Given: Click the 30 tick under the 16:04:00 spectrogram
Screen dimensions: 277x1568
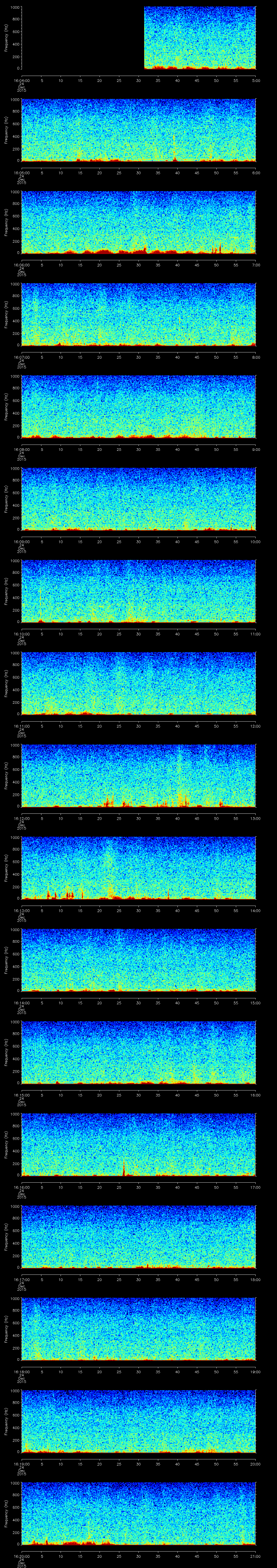Looking at the screenshot, I should tap(139, 80).
